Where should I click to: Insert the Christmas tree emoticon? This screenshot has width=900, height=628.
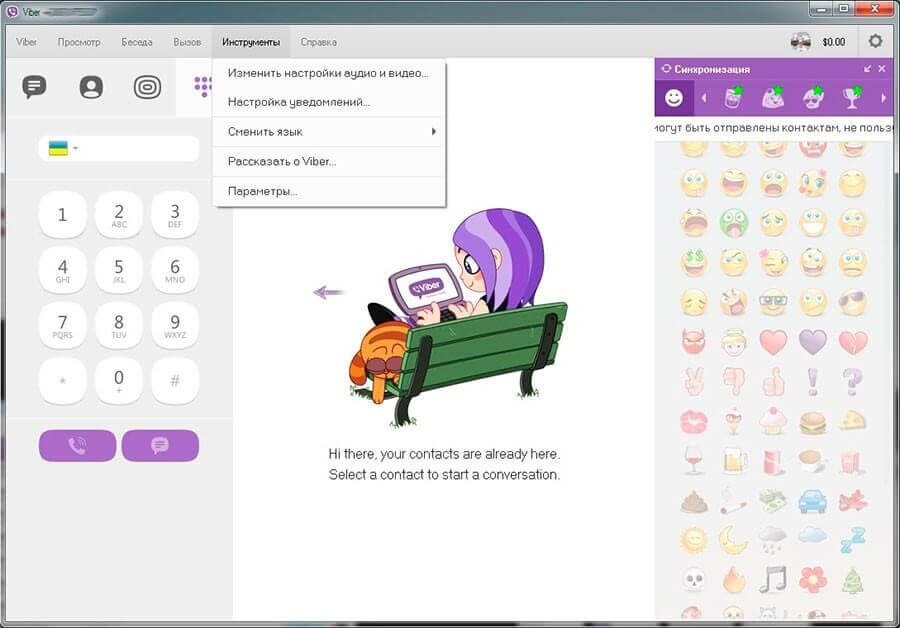tap(852, 580)
